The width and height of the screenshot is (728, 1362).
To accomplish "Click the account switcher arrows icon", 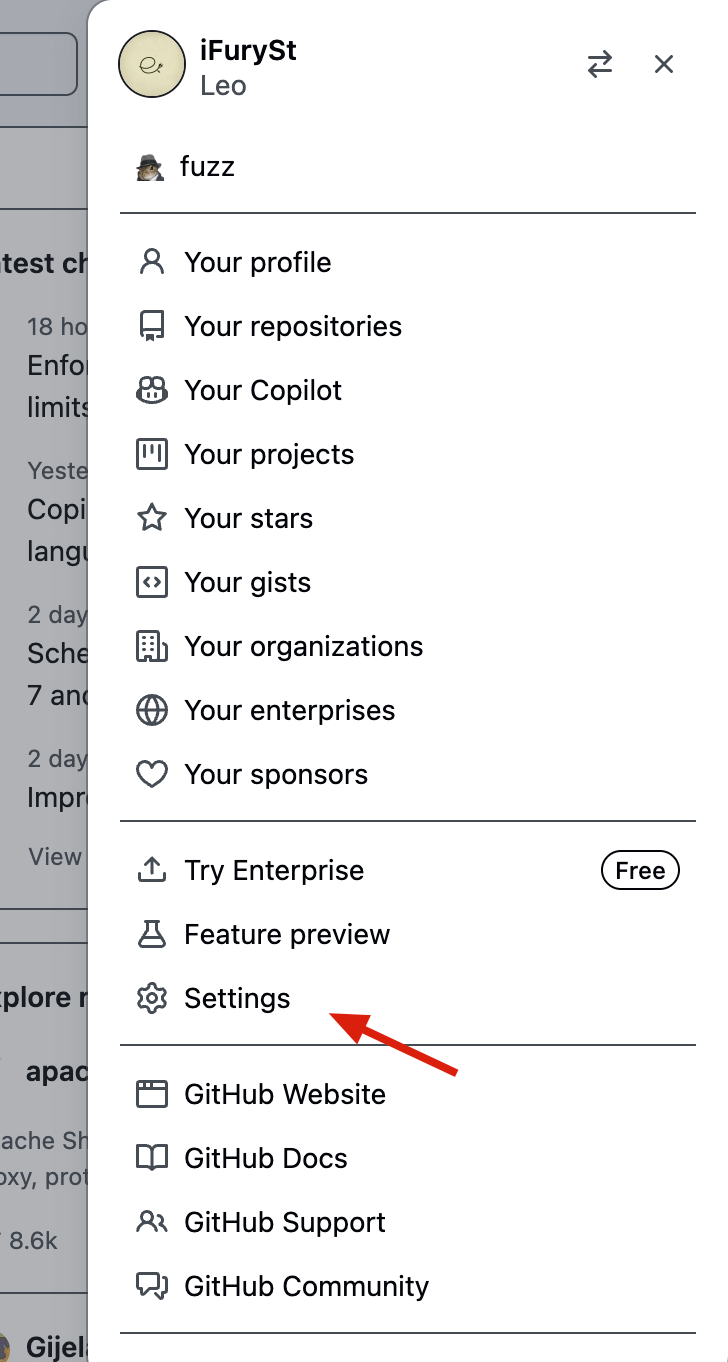I will tap(600, 65).
